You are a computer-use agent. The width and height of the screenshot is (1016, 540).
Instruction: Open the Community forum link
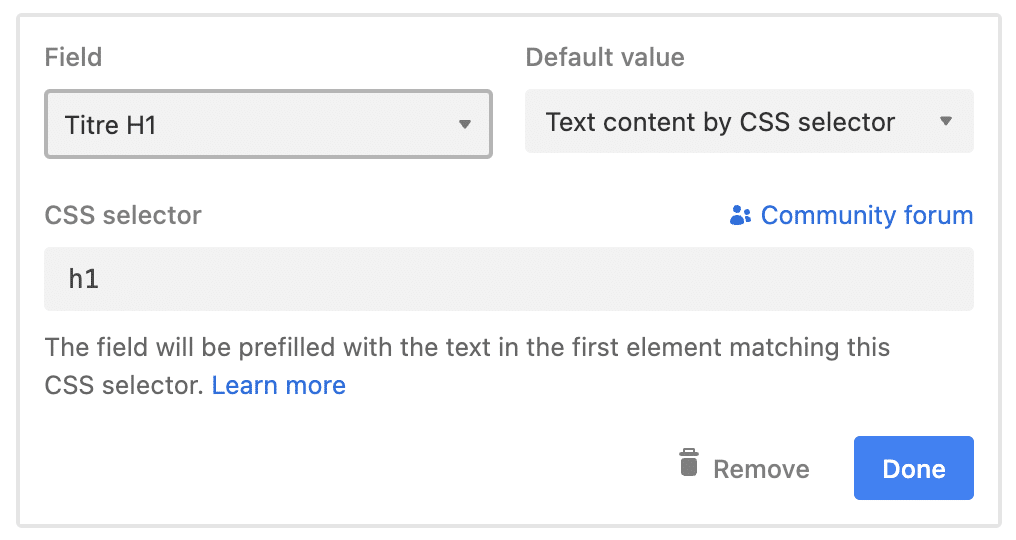[x=851, y=215]
